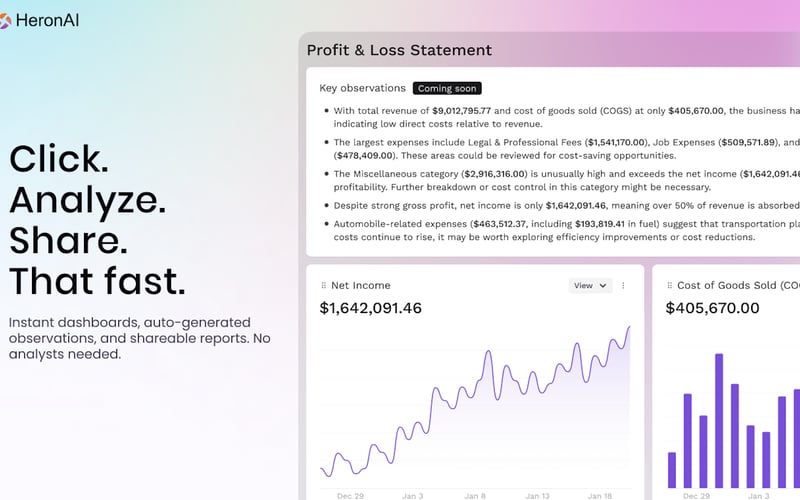Click Jan 18 label on Net Income axis
Viewport: 800px width, 500px height.
(x=599, y=496)
